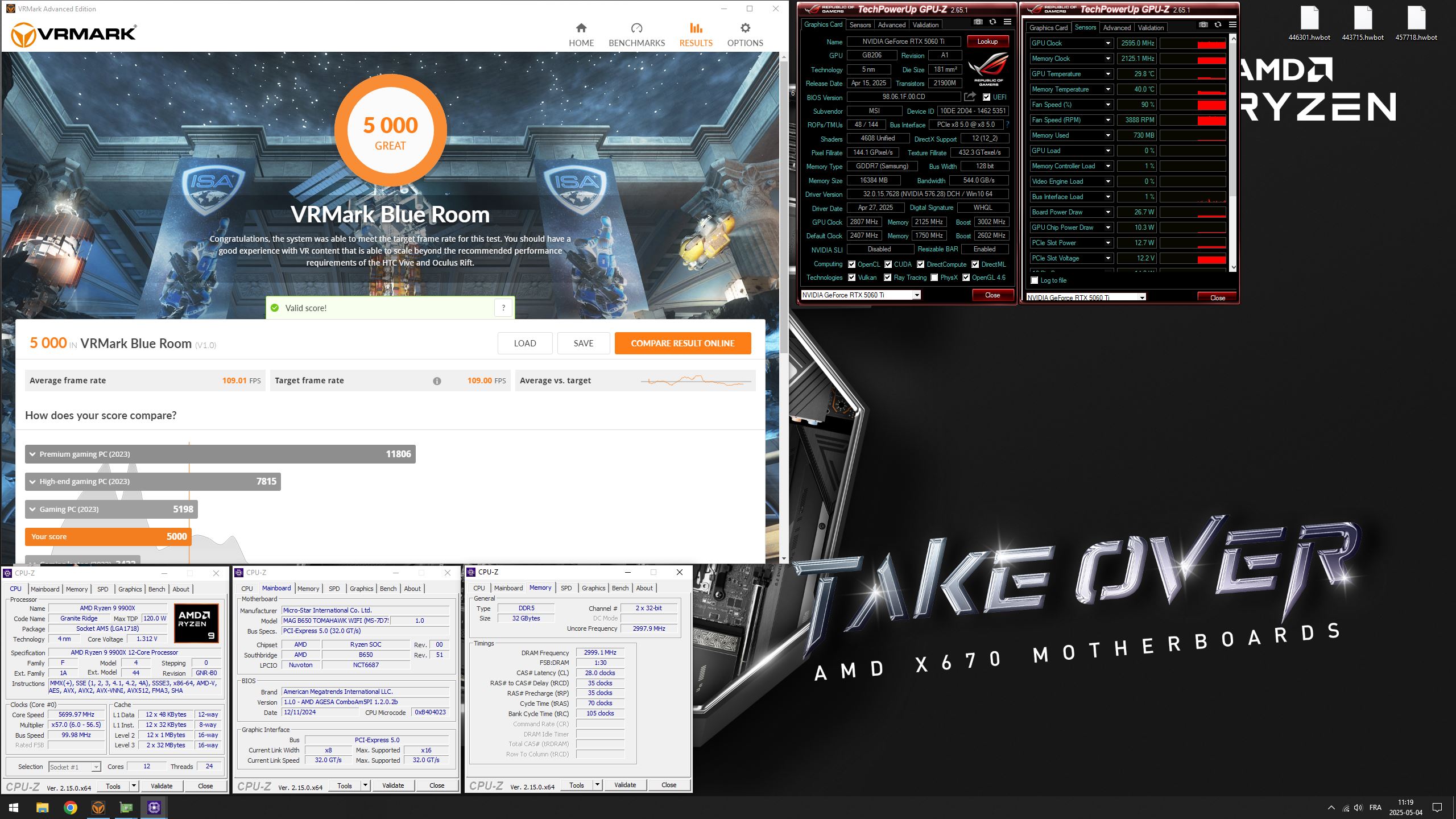Open CPU-Z Socket #1 selection dropdown
The width and height of the screenshot is (1456, 819).
96,767
